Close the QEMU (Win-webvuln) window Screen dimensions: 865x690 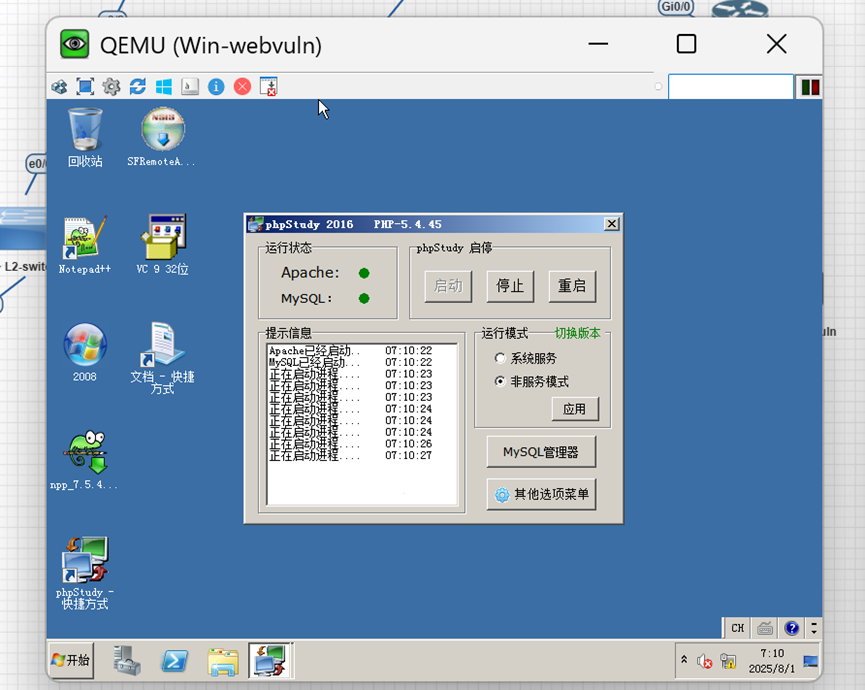[x=776, y=44]
